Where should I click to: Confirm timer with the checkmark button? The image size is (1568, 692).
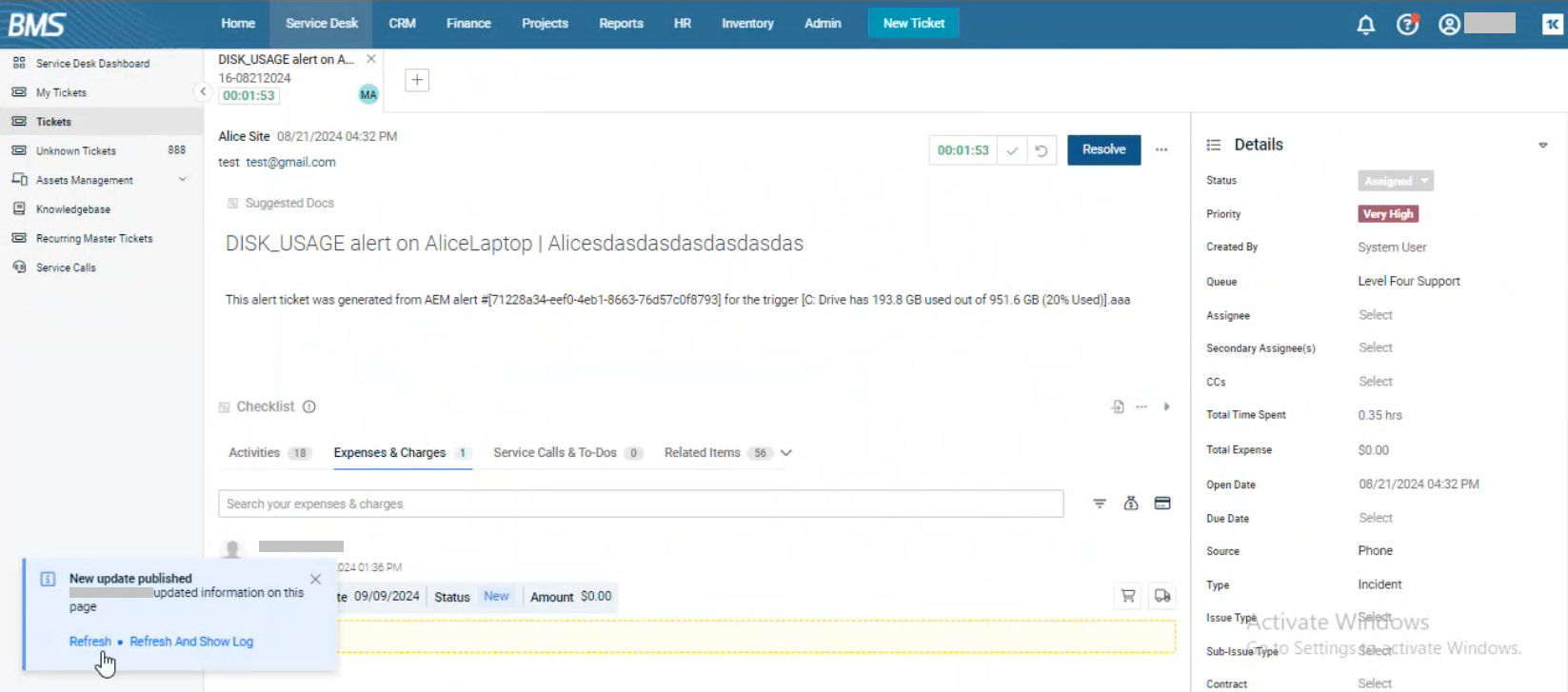pos(1012,150)
